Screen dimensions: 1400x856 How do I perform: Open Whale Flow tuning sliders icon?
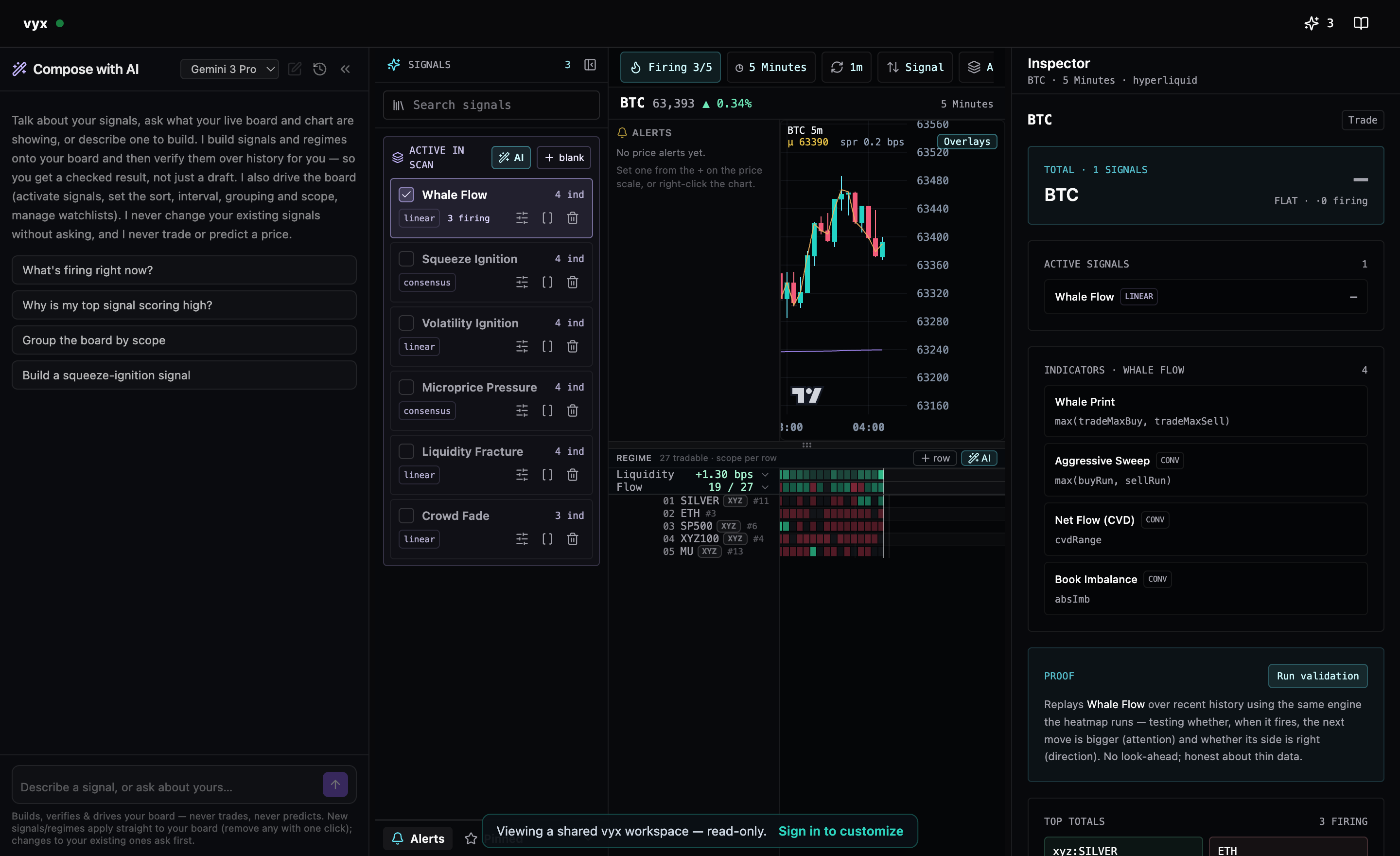click(522, 218)
